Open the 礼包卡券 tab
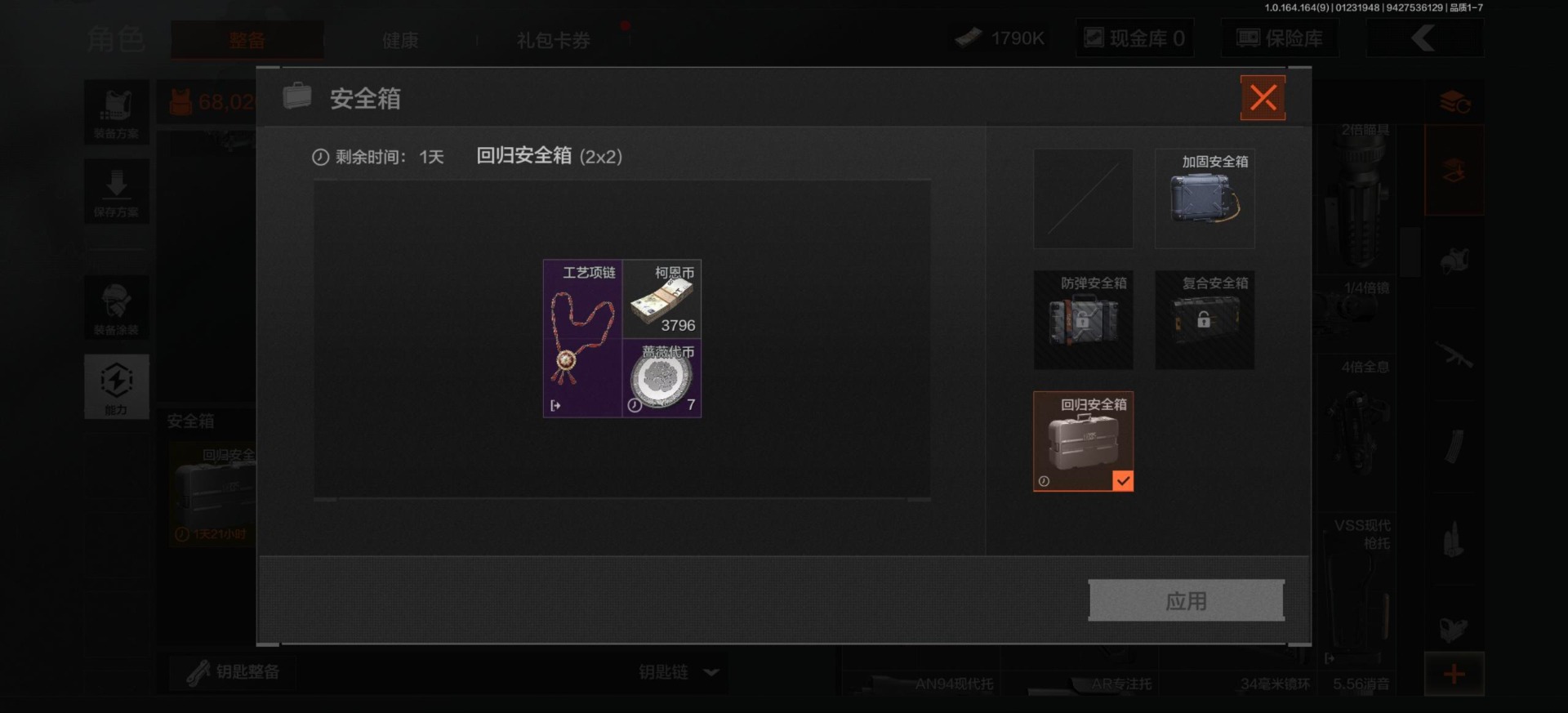Viewport: 1568px width, 713px height. click(553, 40)
